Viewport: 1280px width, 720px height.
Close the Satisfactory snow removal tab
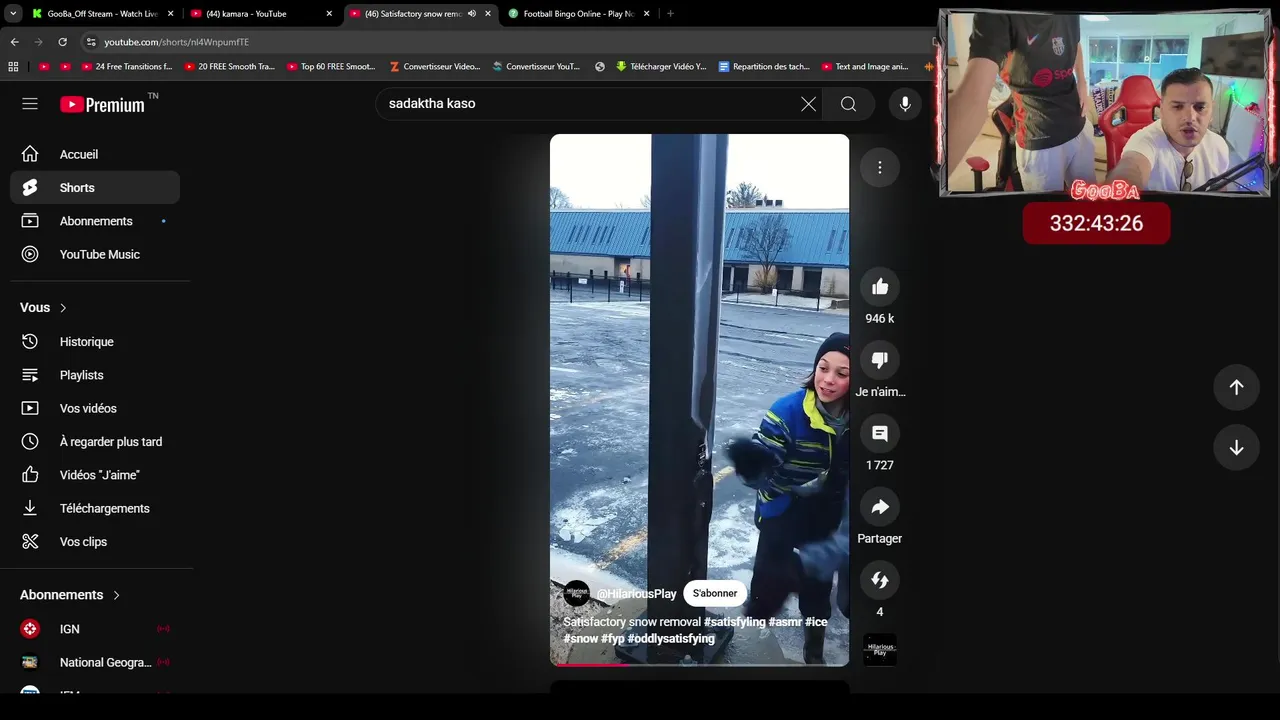pos(488,14)
